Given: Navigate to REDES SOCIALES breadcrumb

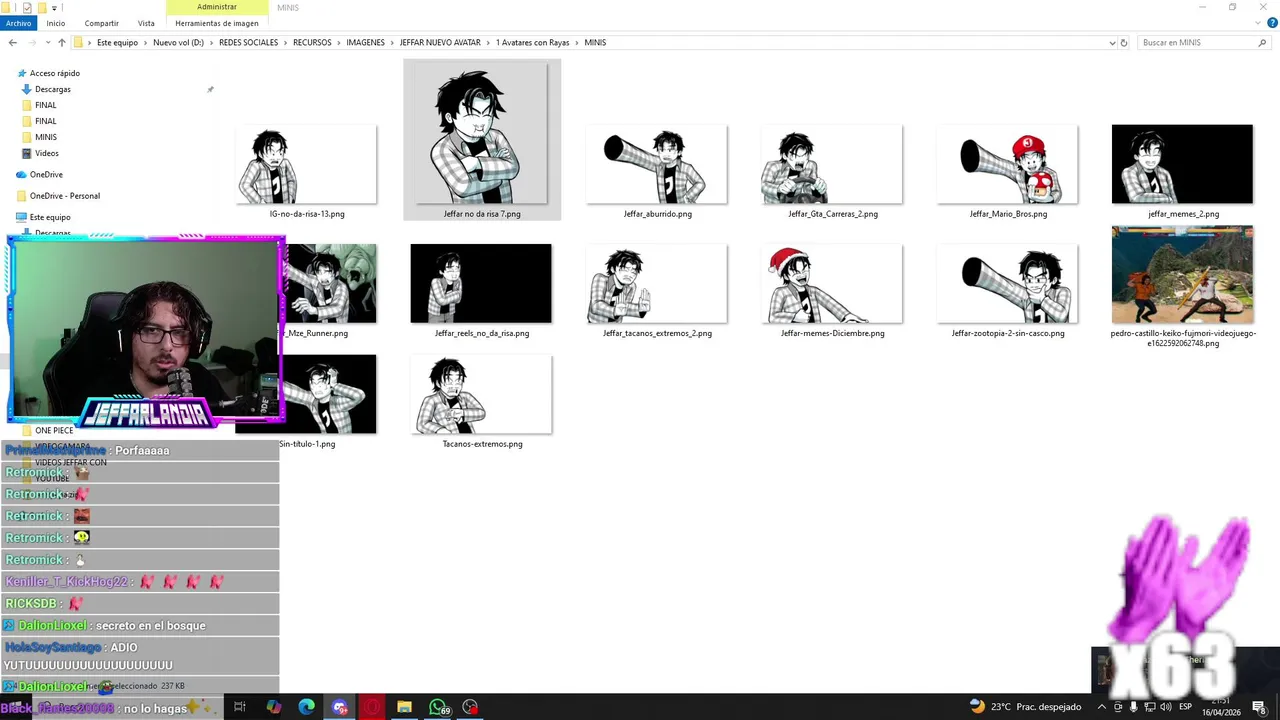Looking at the screenshot, I should coord(248,43).
